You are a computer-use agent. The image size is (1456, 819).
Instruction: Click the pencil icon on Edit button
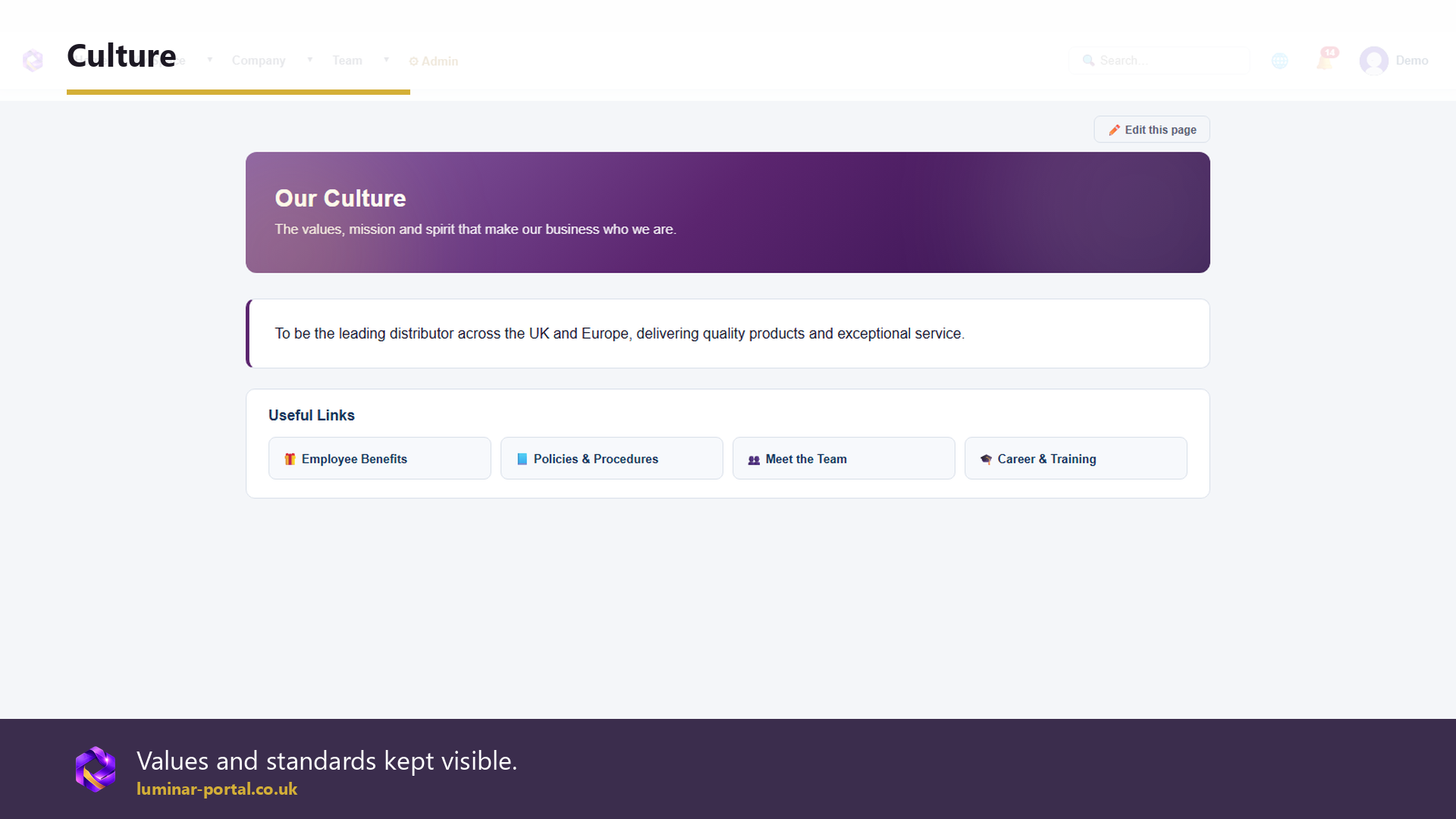pyautogui.click(x=1114, y=130)
